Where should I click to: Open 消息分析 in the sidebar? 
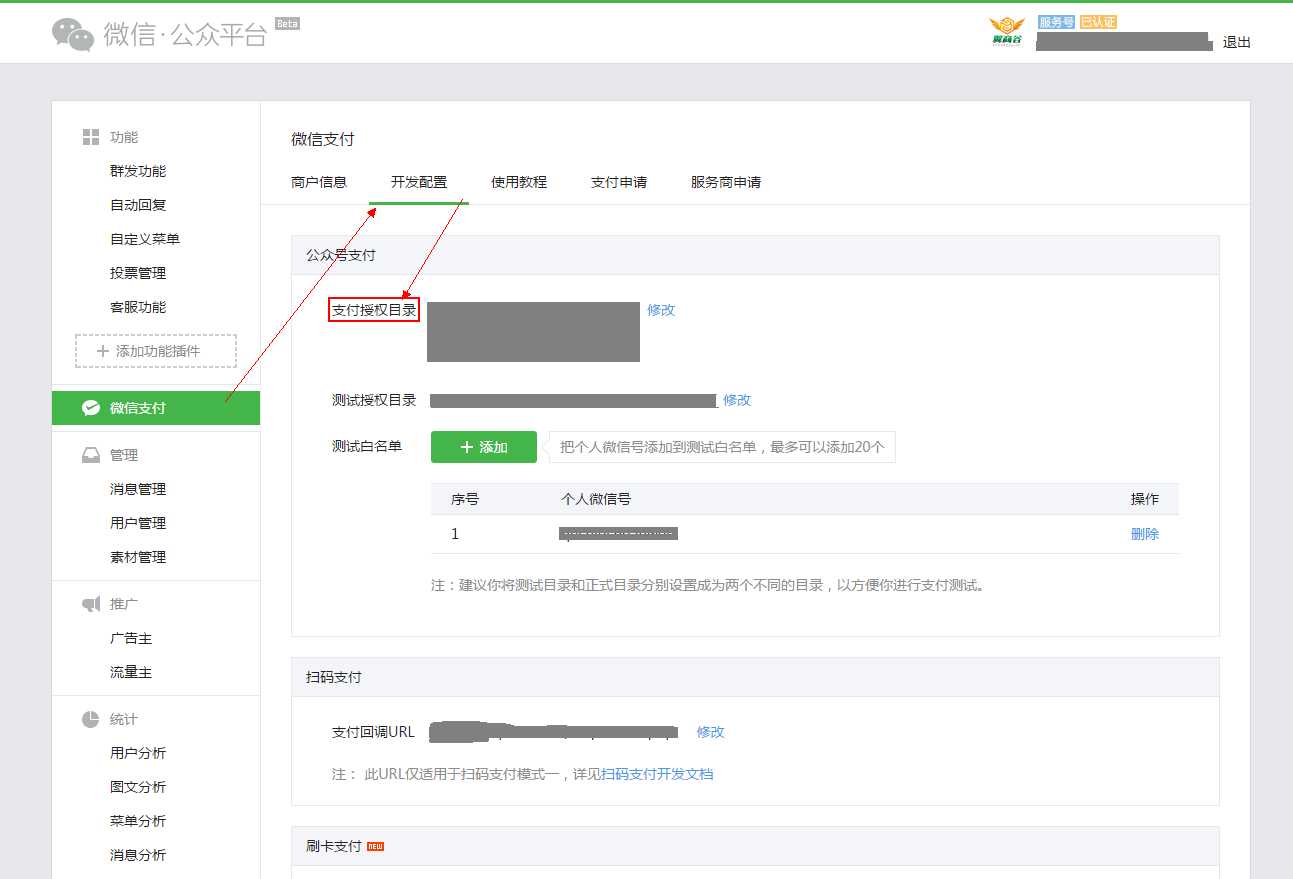(138, 855)
